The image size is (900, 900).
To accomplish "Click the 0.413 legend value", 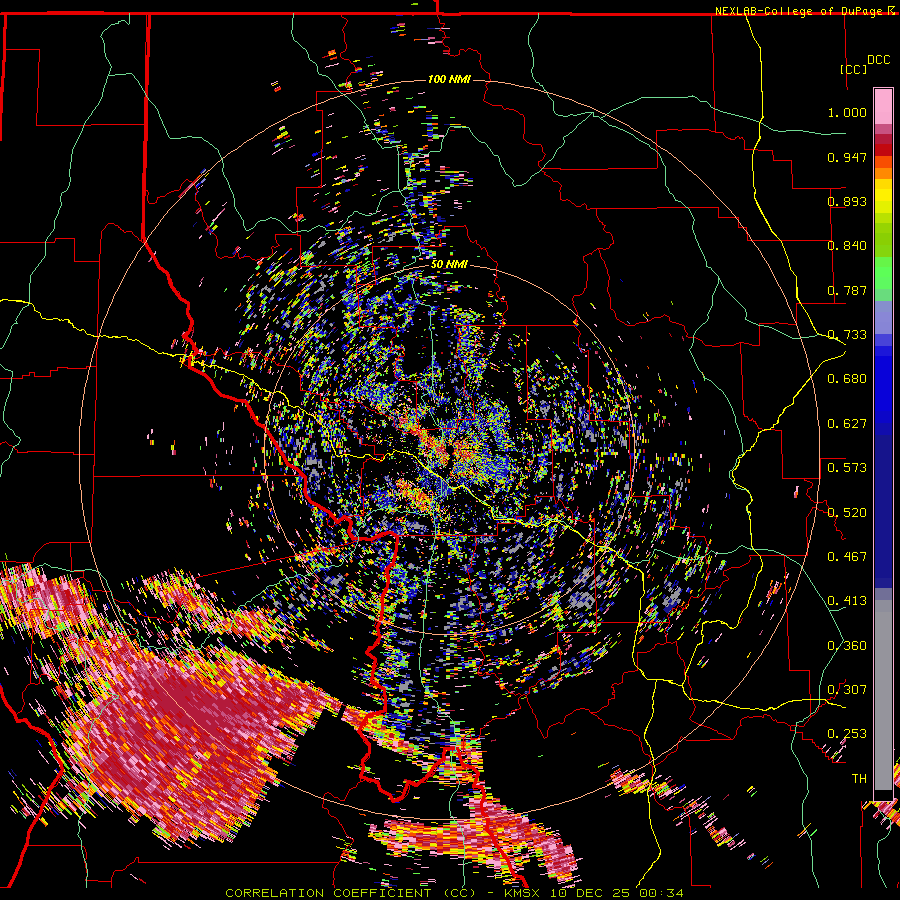I will coord(847,601).
